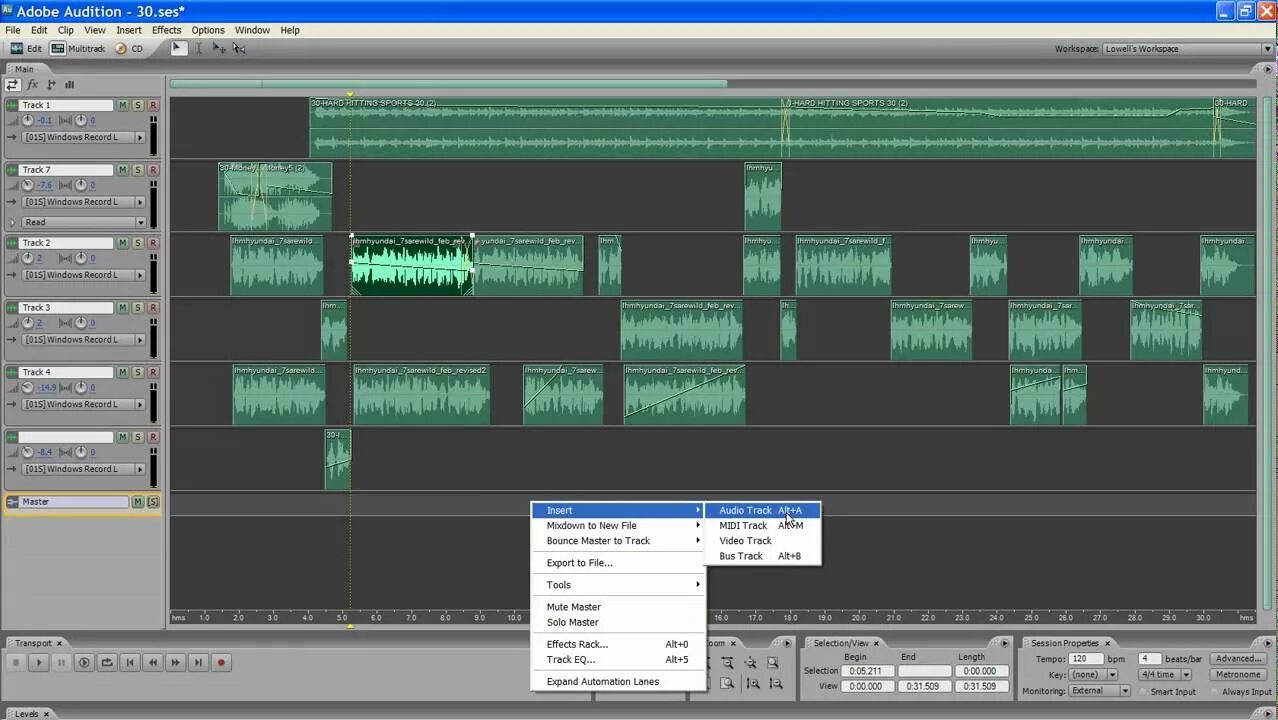The width and height of the screenshot is (1278, 720).
Task: Open Track 7 automation mode dropdown
Action: (140, 222)
